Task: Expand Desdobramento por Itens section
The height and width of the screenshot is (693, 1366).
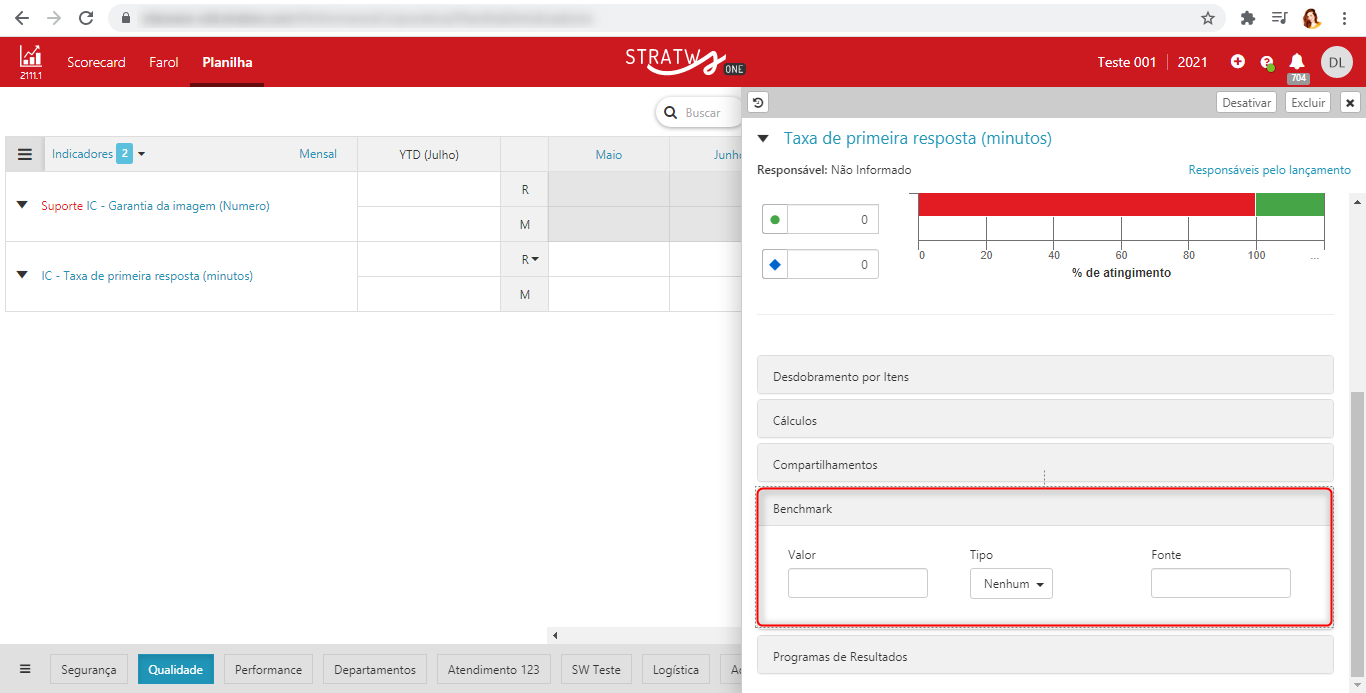Action: (x=1045, y=376)
